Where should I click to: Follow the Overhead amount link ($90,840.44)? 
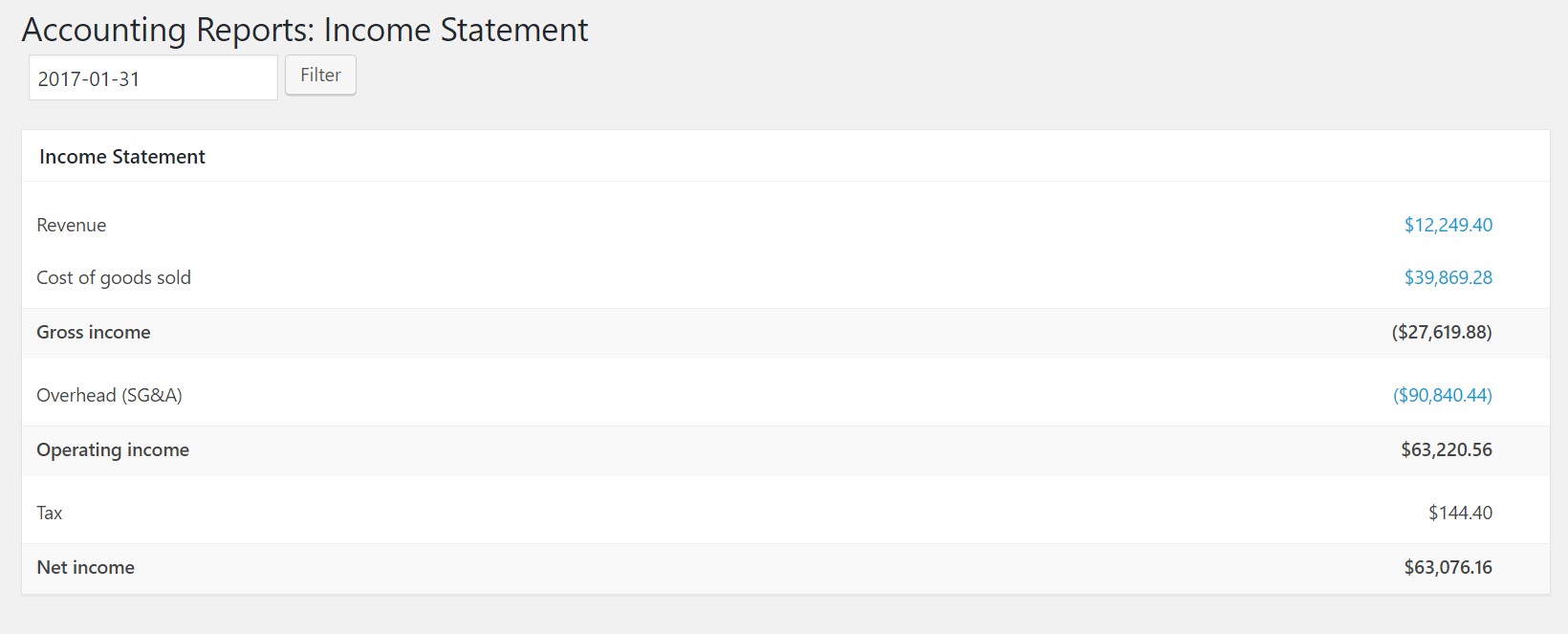click(x=1442, y=395)
